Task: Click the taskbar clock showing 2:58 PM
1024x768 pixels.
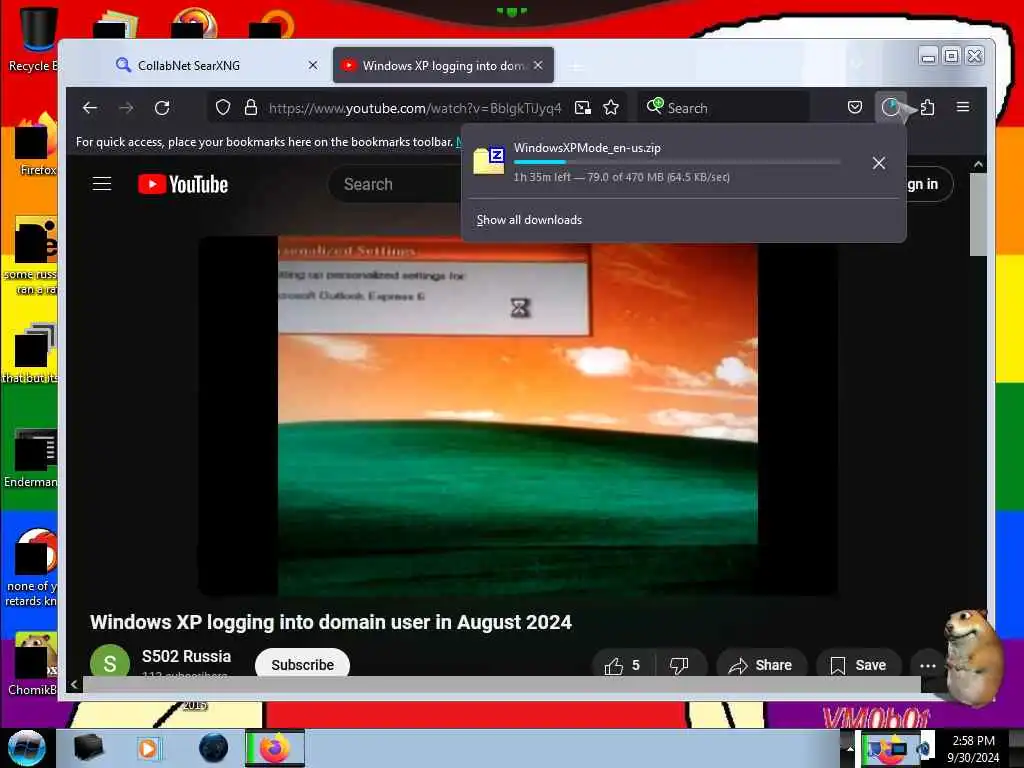Action: click(973, 749)
